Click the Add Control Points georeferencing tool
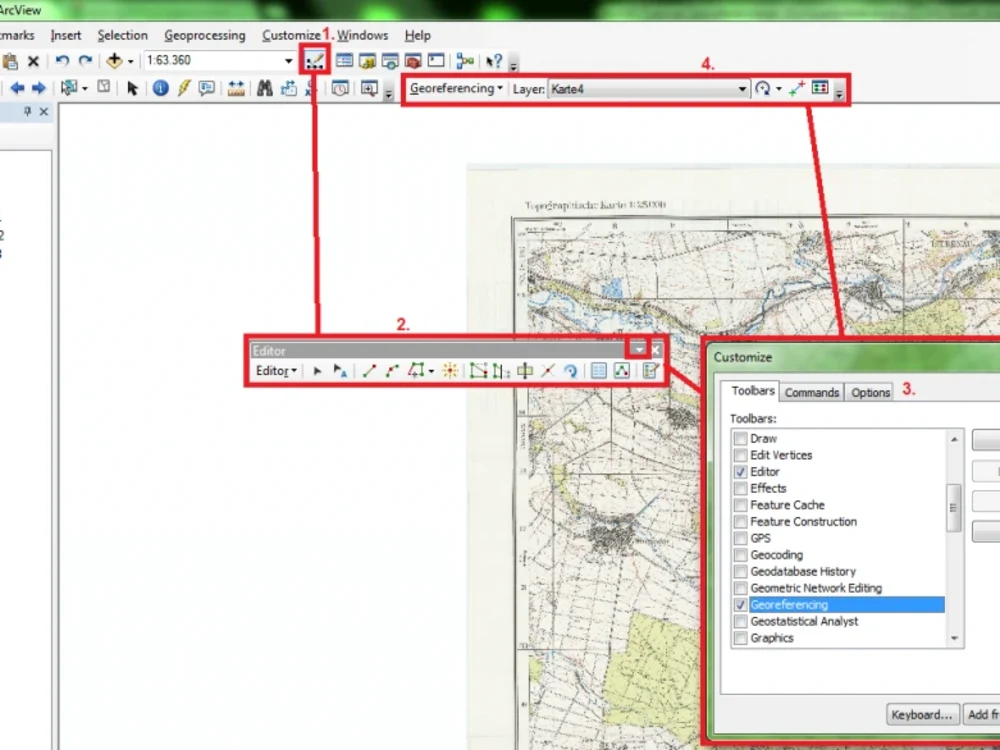This screenshot has width=1000, height=750. coord(796,88)
